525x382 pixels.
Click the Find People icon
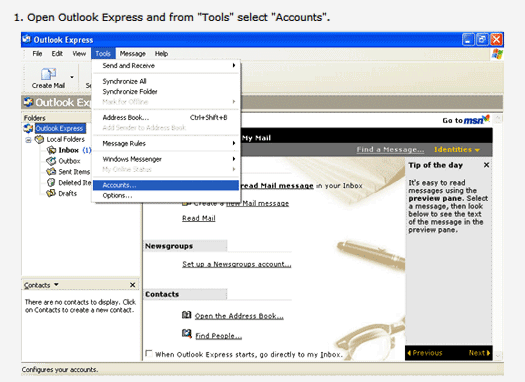pos(186,333)
